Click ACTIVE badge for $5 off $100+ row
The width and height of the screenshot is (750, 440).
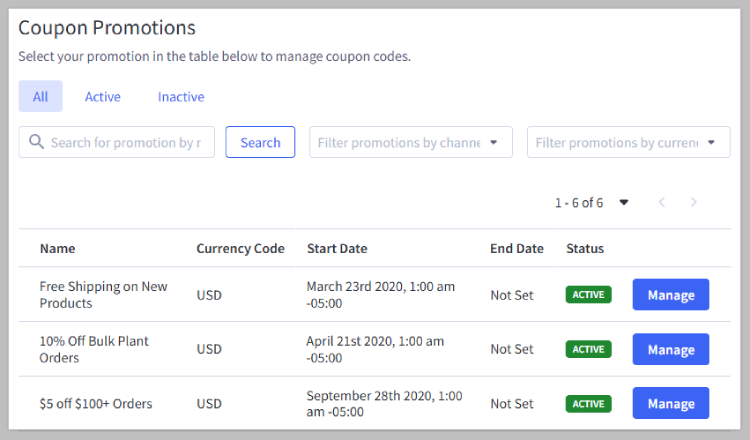pos(588,404)
